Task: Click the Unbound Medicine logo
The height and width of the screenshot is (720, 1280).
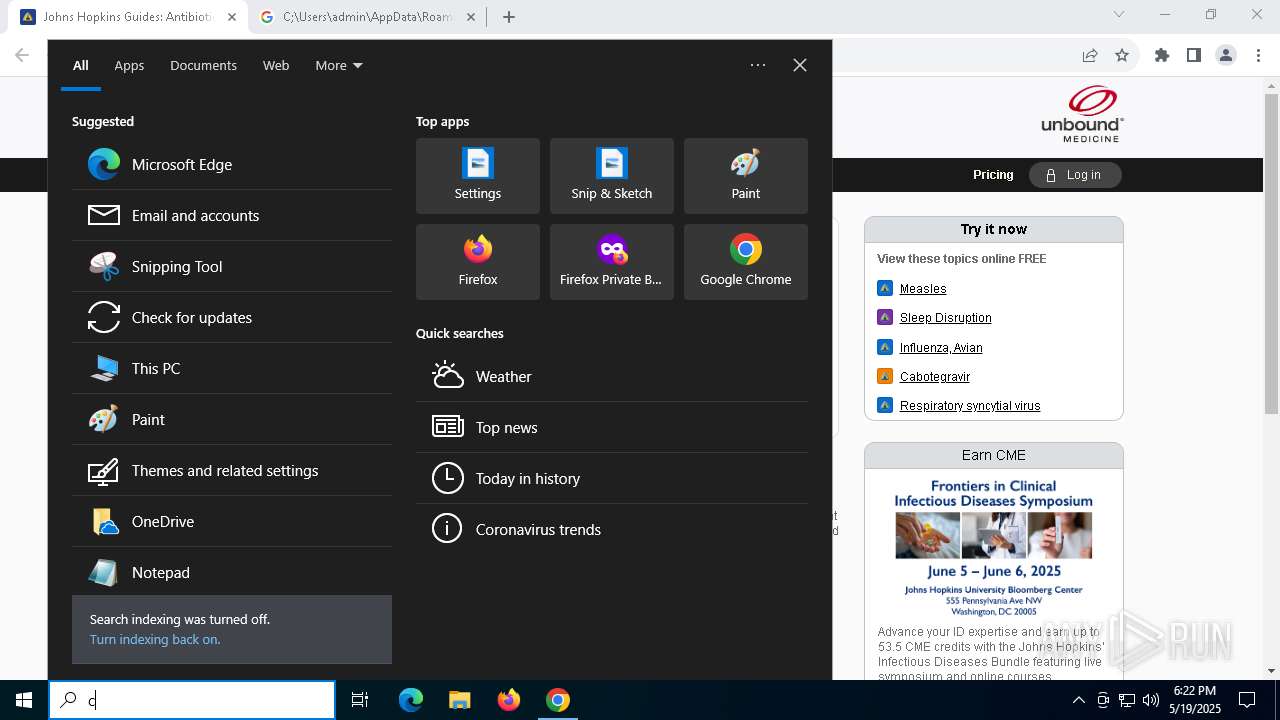Action: (x=1082, y=114)
